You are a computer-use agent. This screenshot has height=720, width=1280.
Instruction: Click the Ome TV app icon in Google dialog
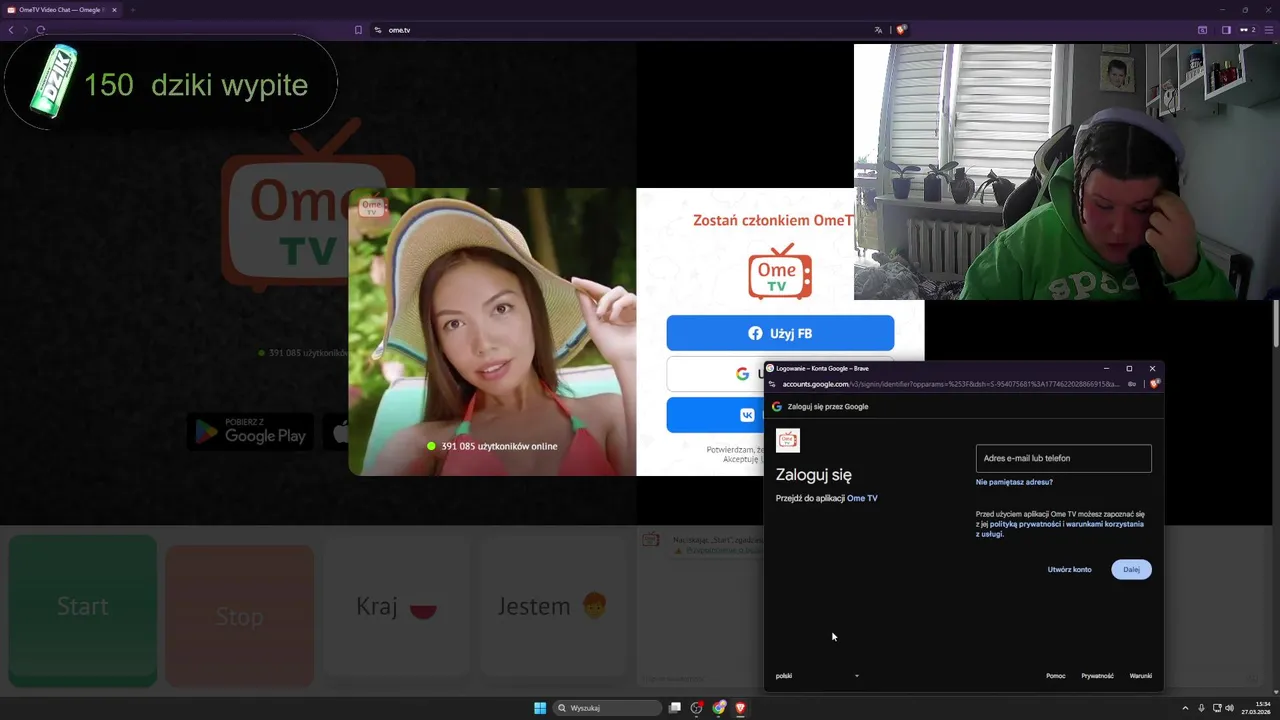coord(788,440)
